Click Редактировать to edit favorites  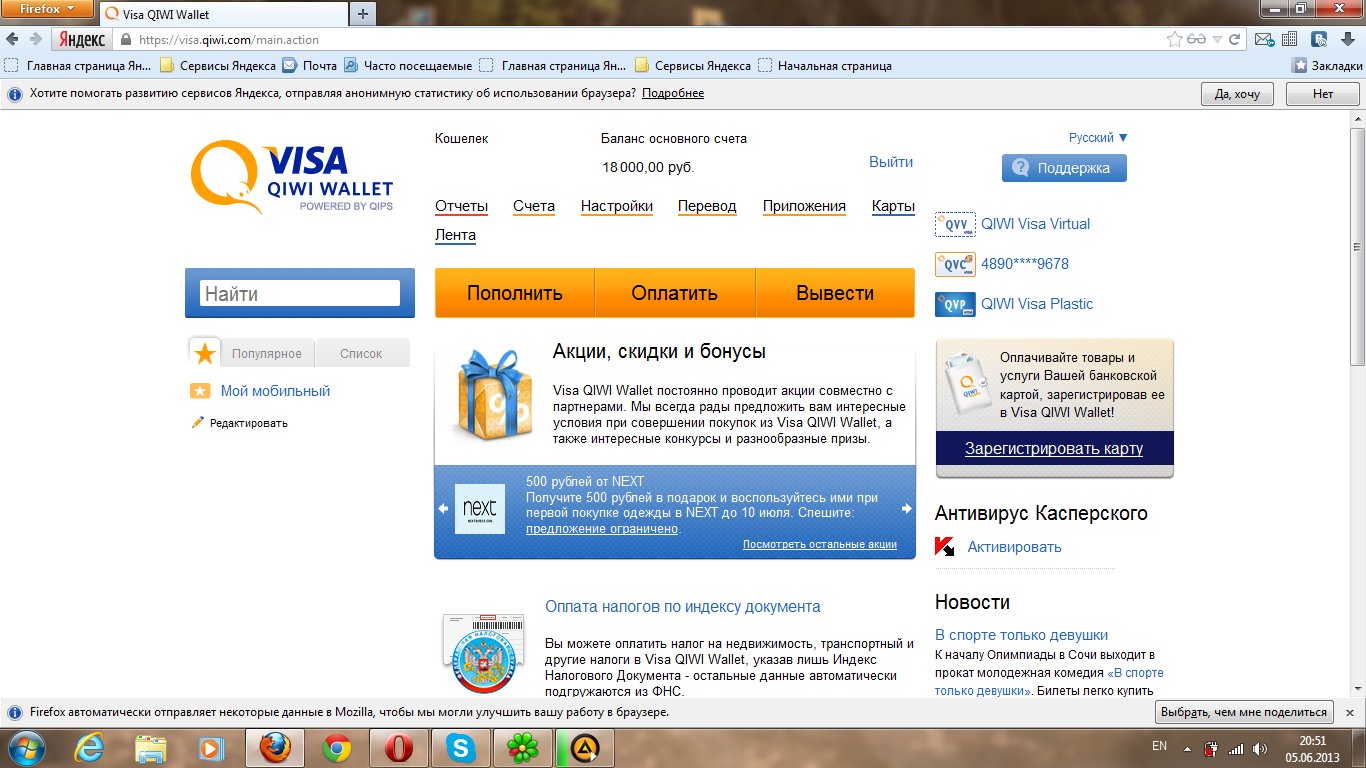[x=248, y=423]
